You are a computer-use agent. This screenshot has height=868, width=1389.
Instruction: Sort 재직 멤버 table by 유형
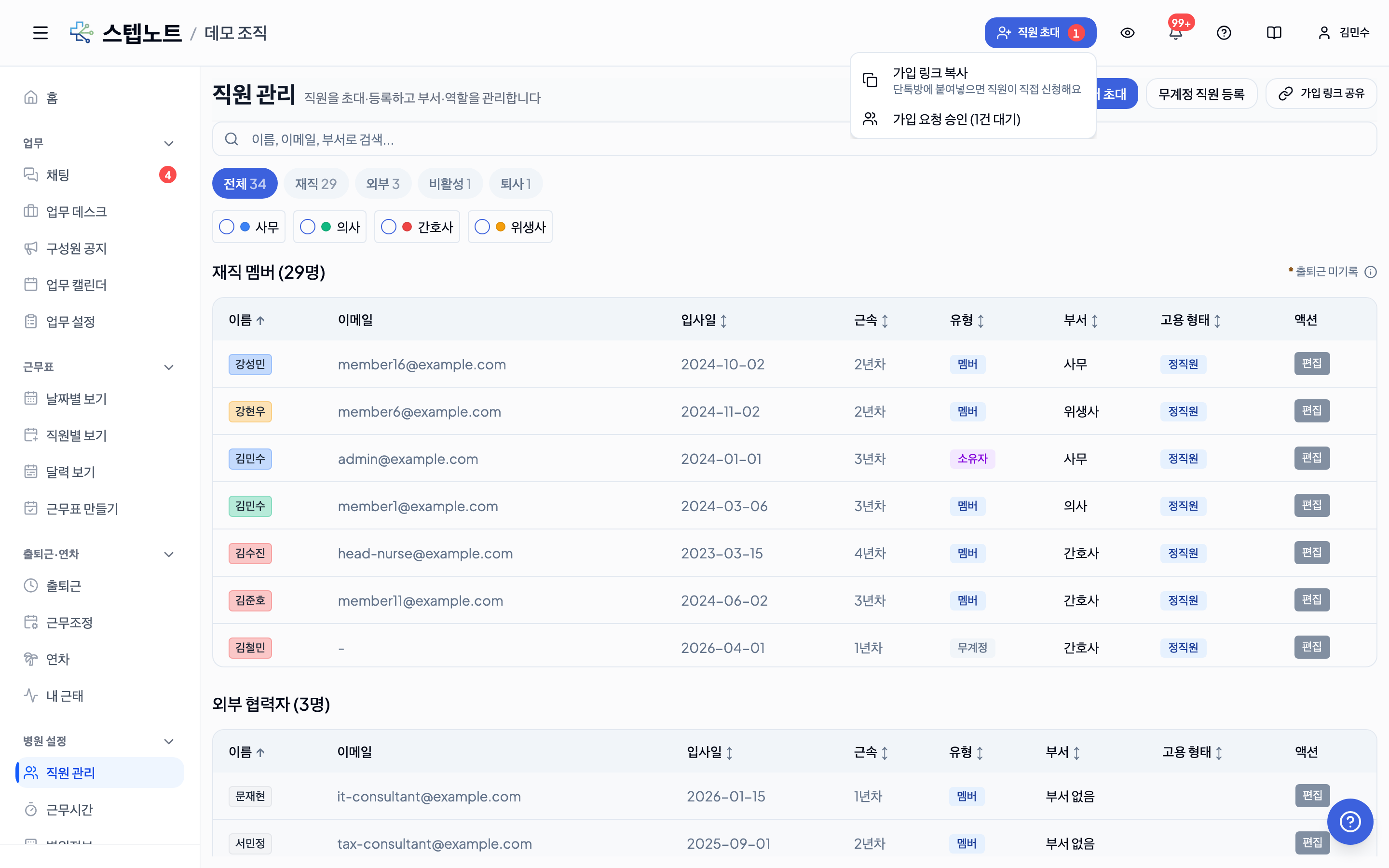click(x=967, y=320)
